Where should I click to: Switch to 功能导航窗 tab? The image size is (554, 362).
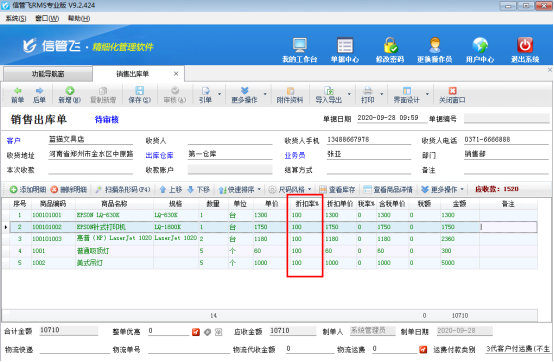click(48, 74)
